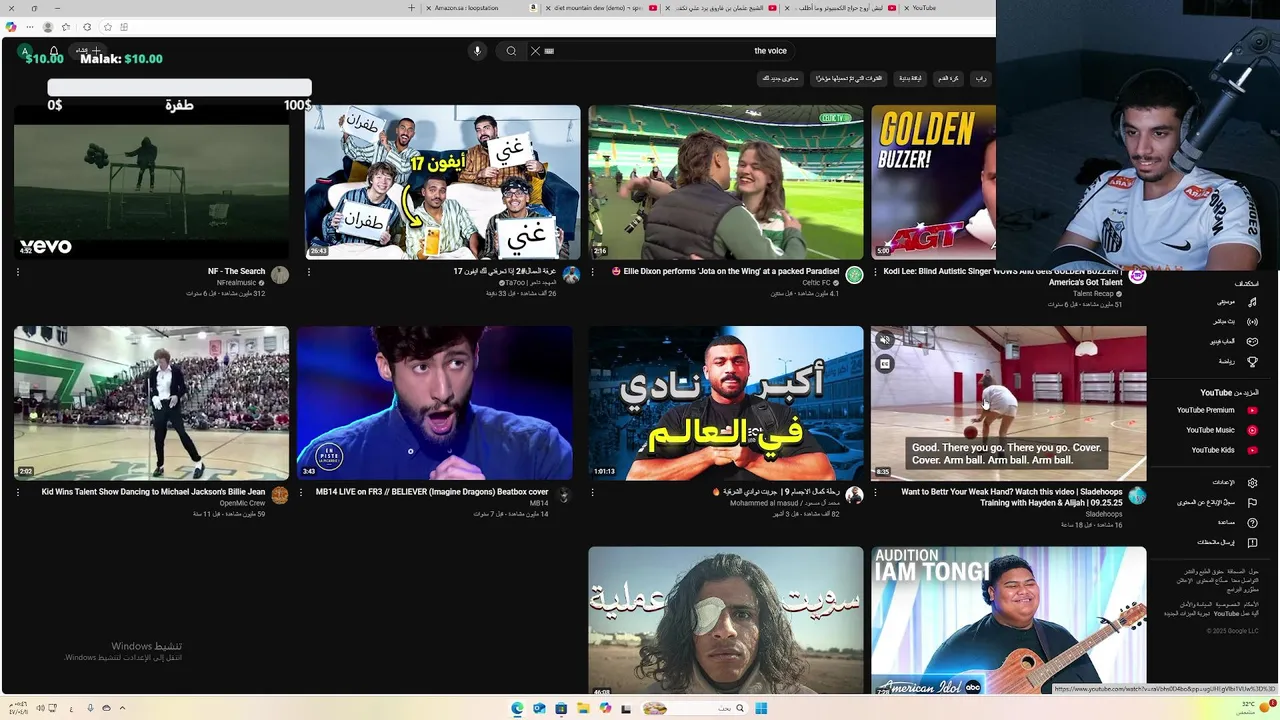Open options menu for NF - The Search
Viewport: 1280px width, 720px height.
(18, 272)
